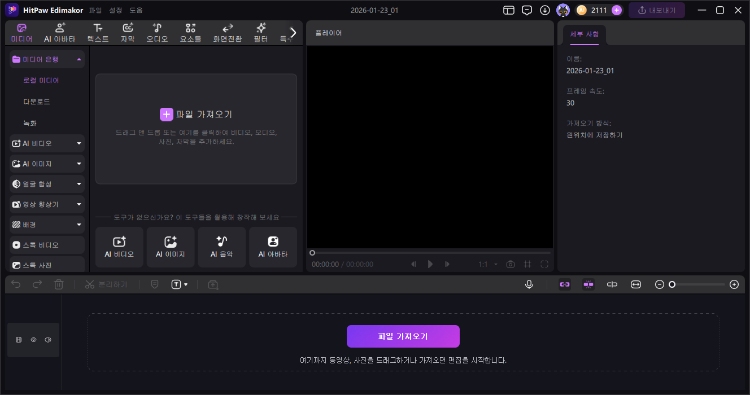Open the 화면전환 transition tab
Screen dimensions: 750x395
pos(227,33)
